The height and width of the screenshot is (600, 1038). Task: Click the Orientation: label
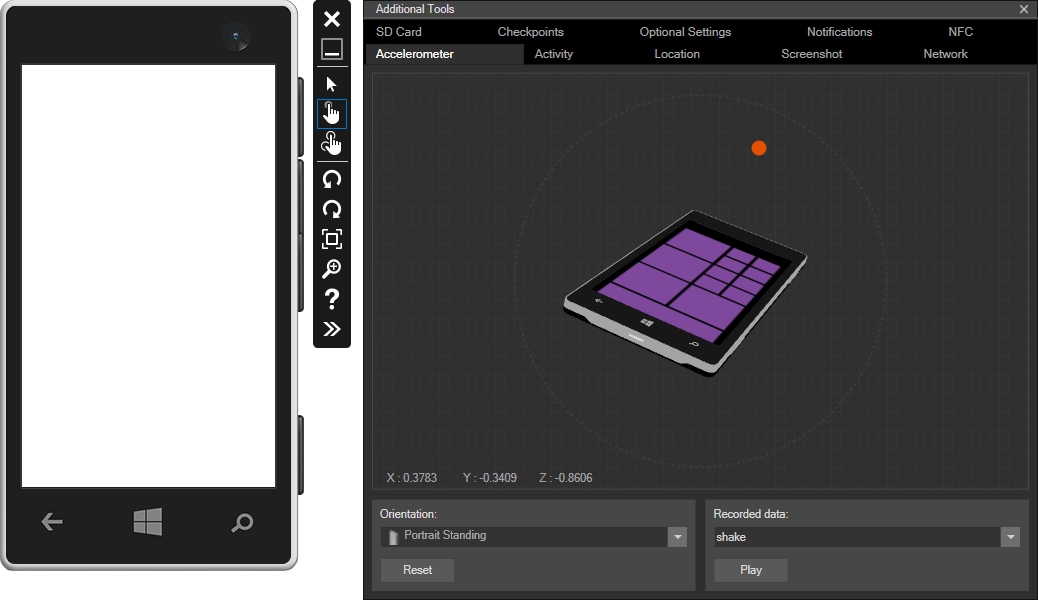click(x=408, y=514)
